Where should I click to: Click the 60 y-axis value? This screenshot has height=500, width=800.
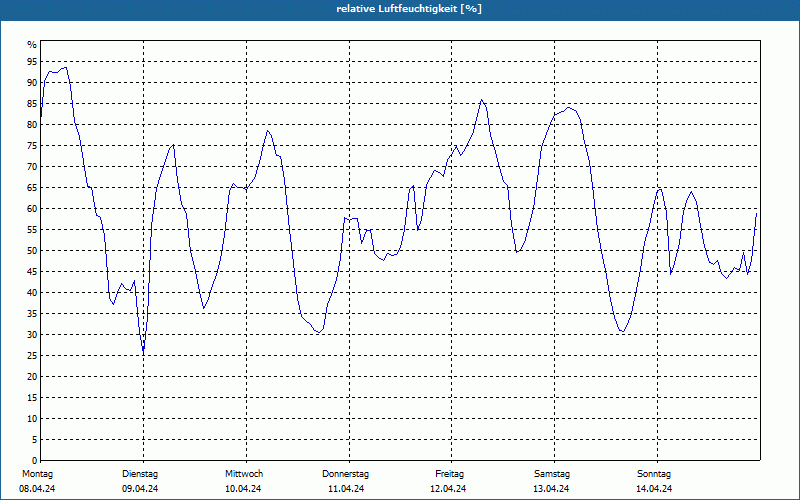[32, 209]
